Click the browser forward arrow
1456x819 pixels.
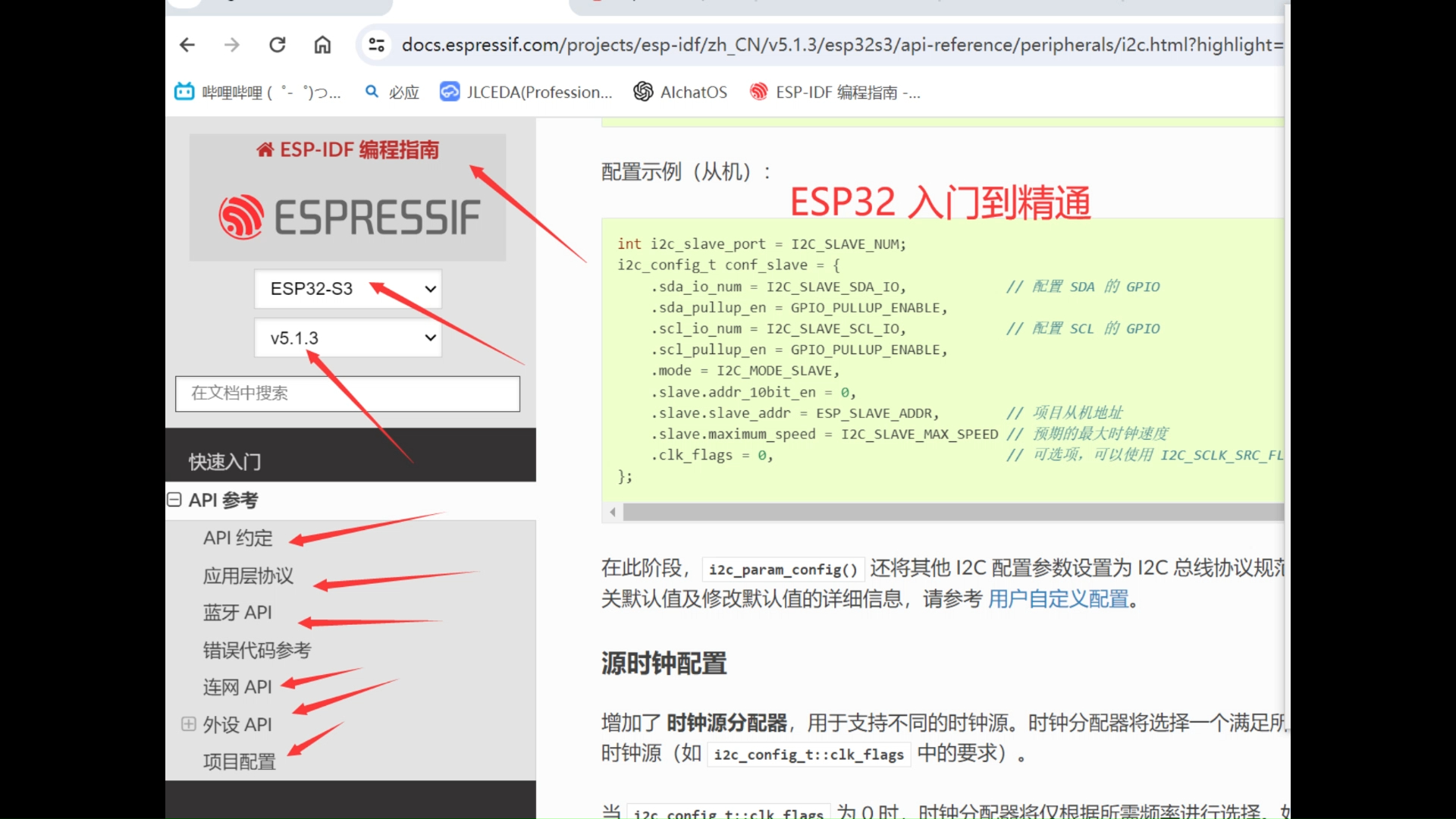pyautogui.click(x=232, y=45)
